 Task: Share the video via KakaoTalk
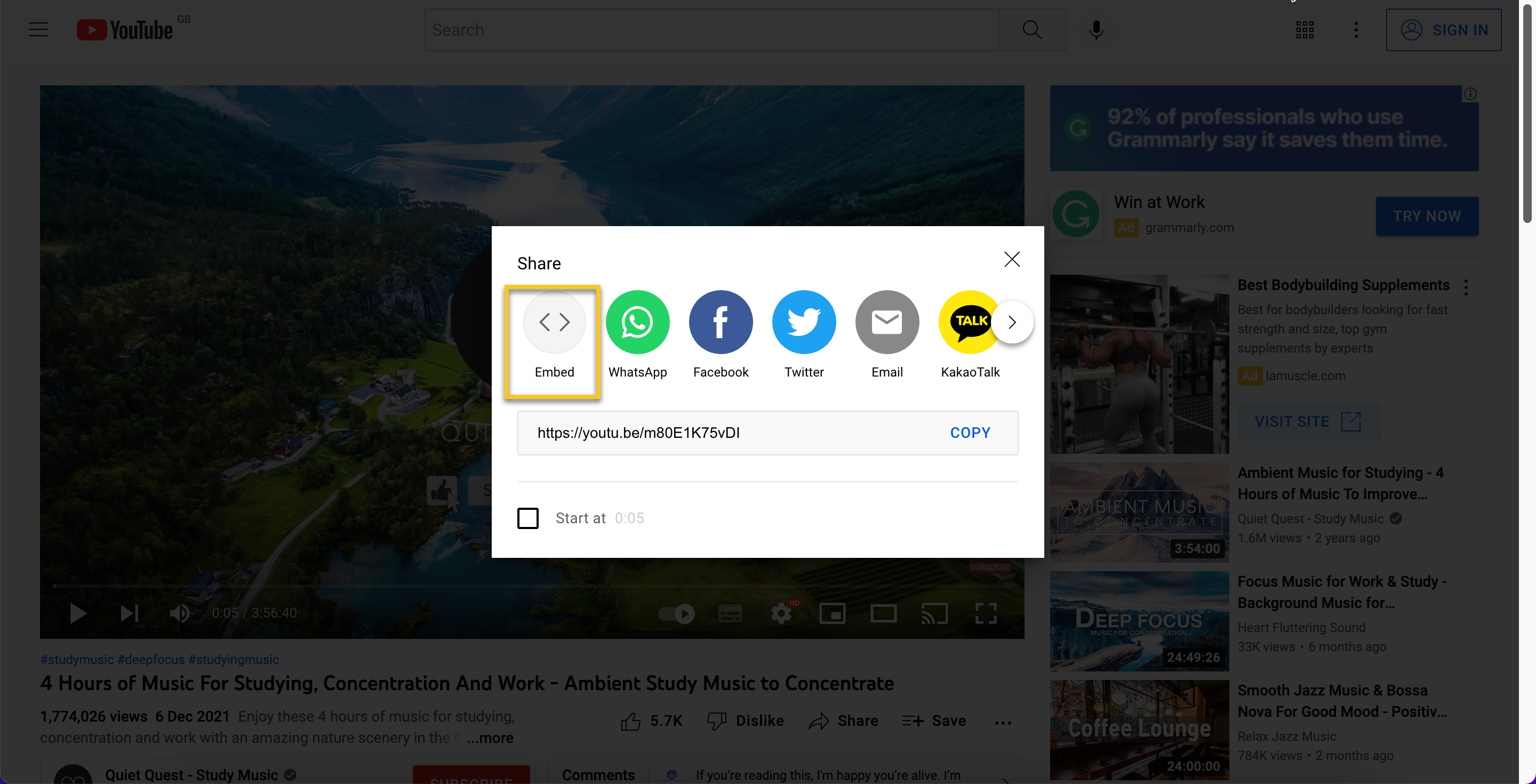970,336
